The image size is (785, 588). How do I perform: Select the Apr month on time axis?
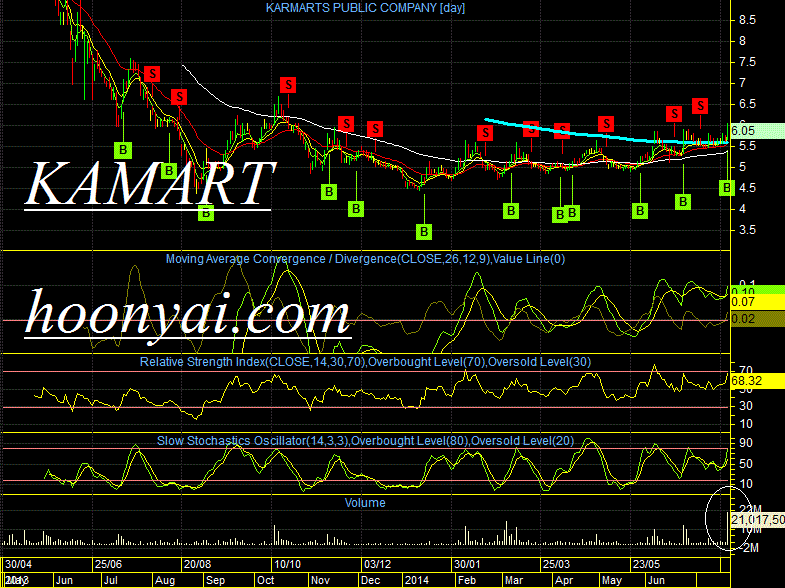[564, 580]
